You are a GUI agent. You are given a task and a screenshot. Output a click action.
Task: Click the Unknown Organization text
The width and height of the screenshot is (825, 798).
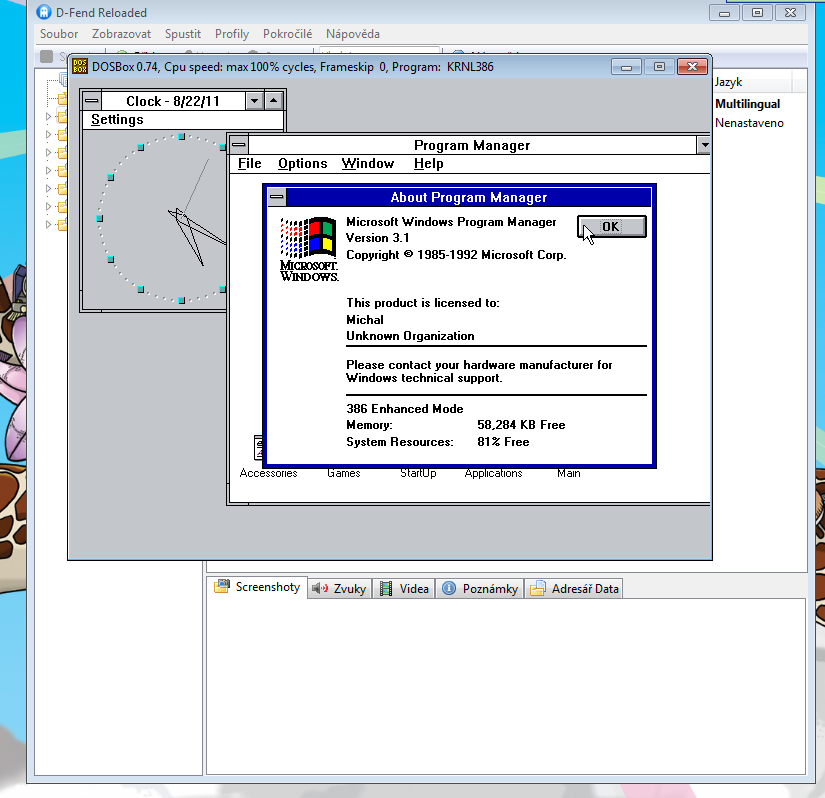point(410,336)
